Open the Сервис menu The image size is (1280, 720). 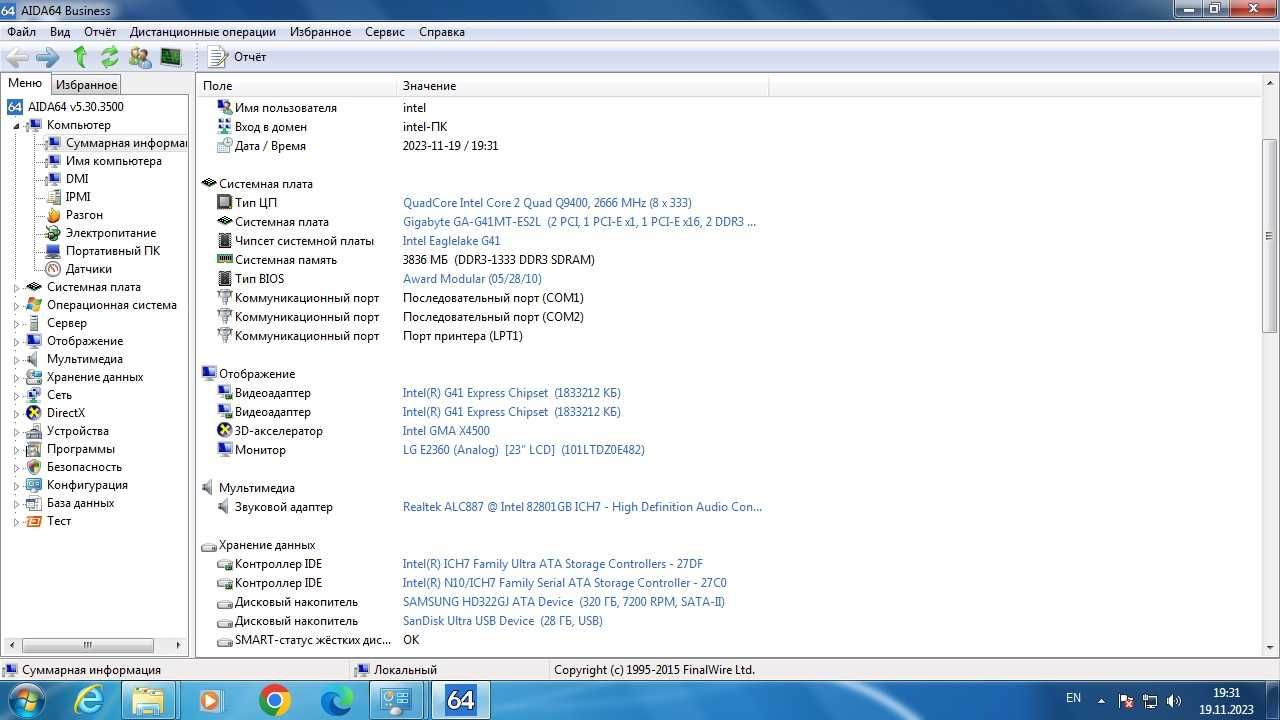[x=385, y=32]
